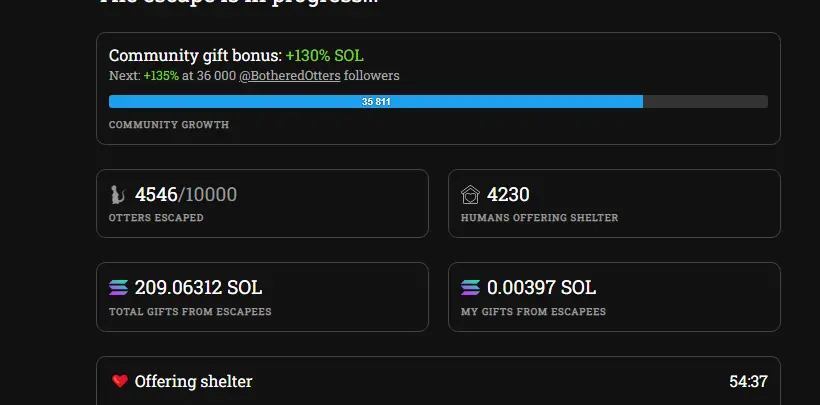The image size is (820, 405).
Task: Click the blue community growth progress bar
Action: pyautogui.click(x=375, y=102)
